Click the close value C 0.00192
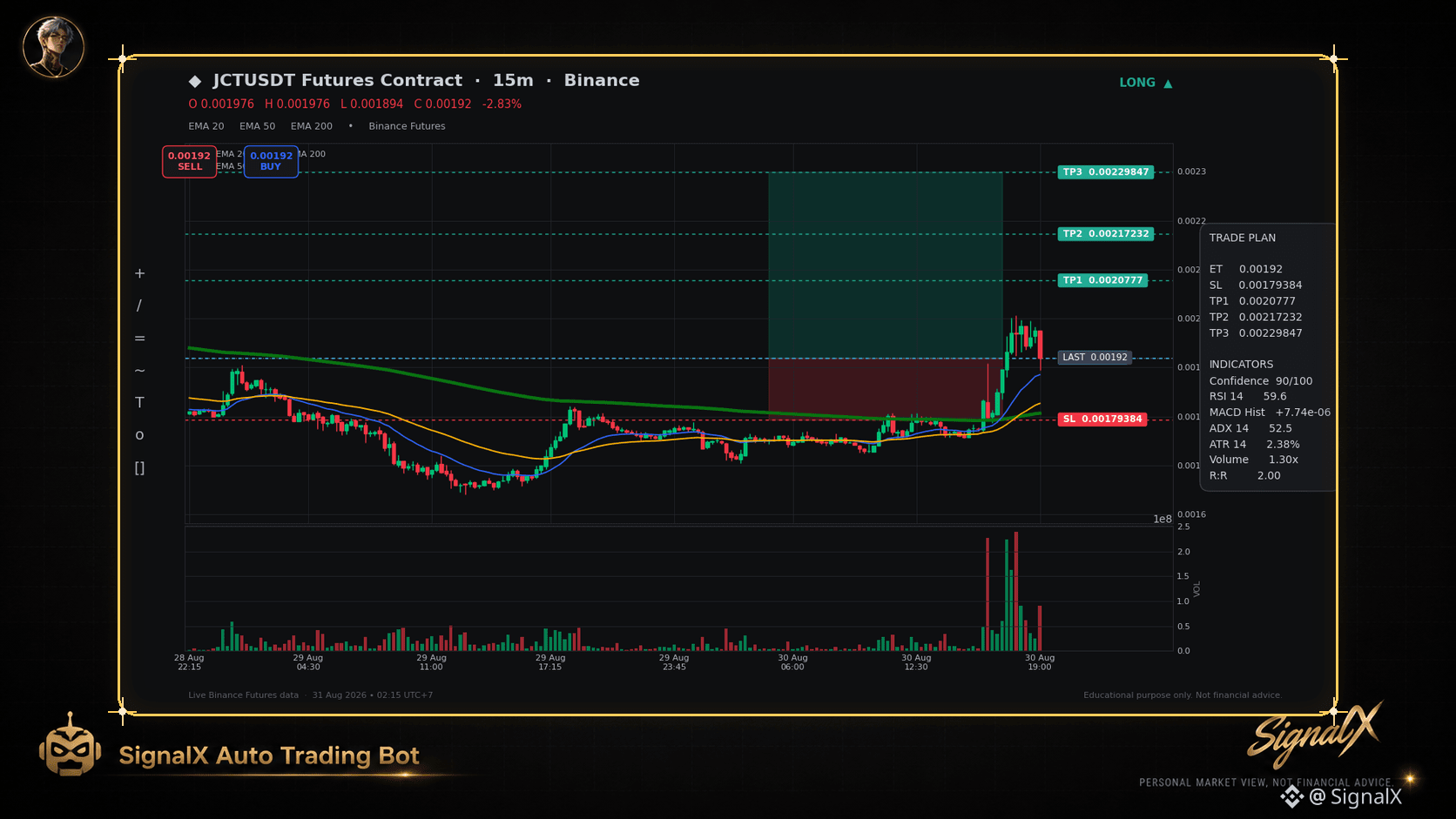1456x819 pixels. click(442, 104)
